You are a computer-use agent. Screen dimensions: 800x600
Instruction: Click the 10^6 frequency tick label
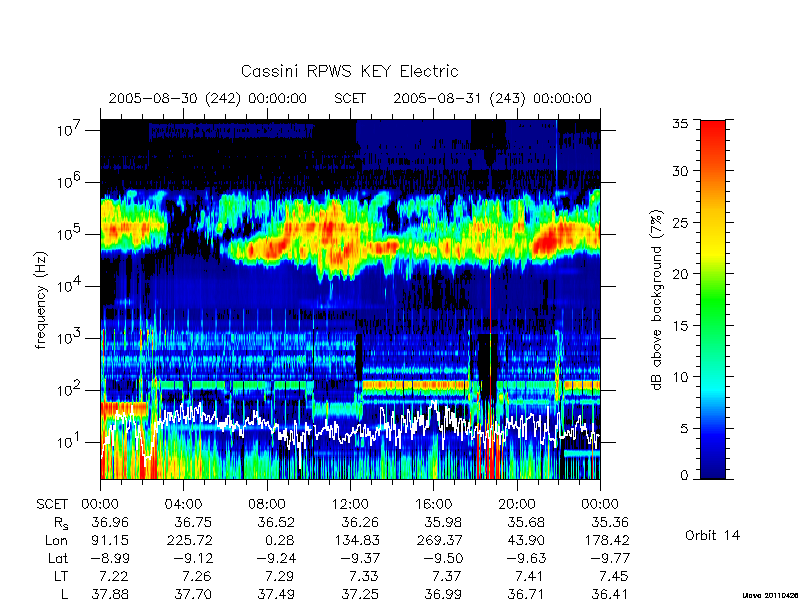click(x=69, y=181)
